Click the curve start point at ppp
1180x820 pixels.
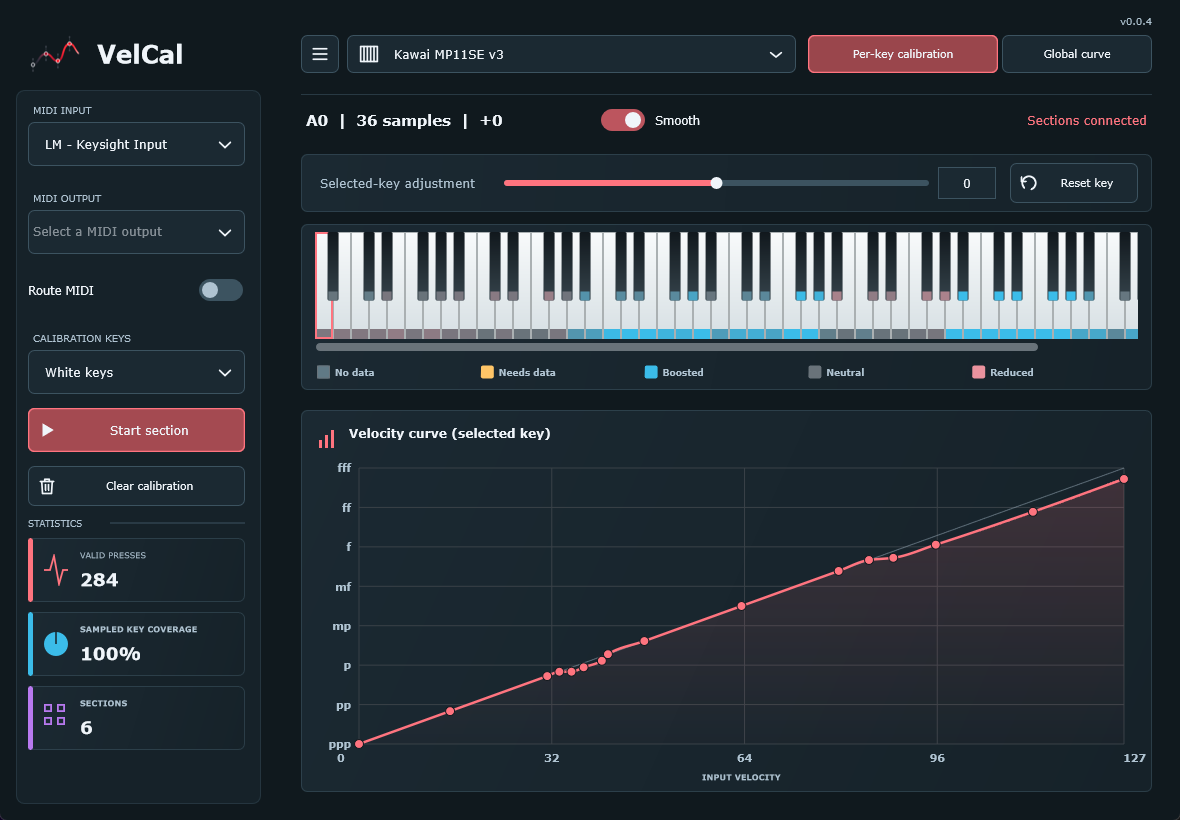click(x=359, y=744)
